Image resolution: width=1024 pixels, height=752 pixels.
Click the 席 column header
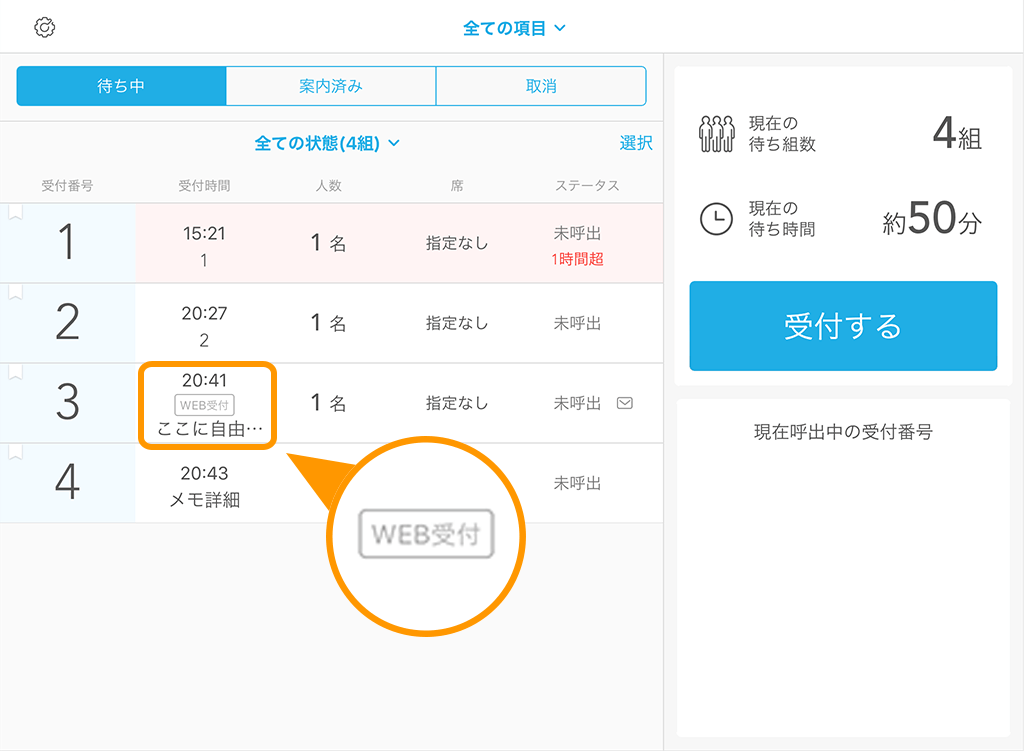[x=456, y=185]
